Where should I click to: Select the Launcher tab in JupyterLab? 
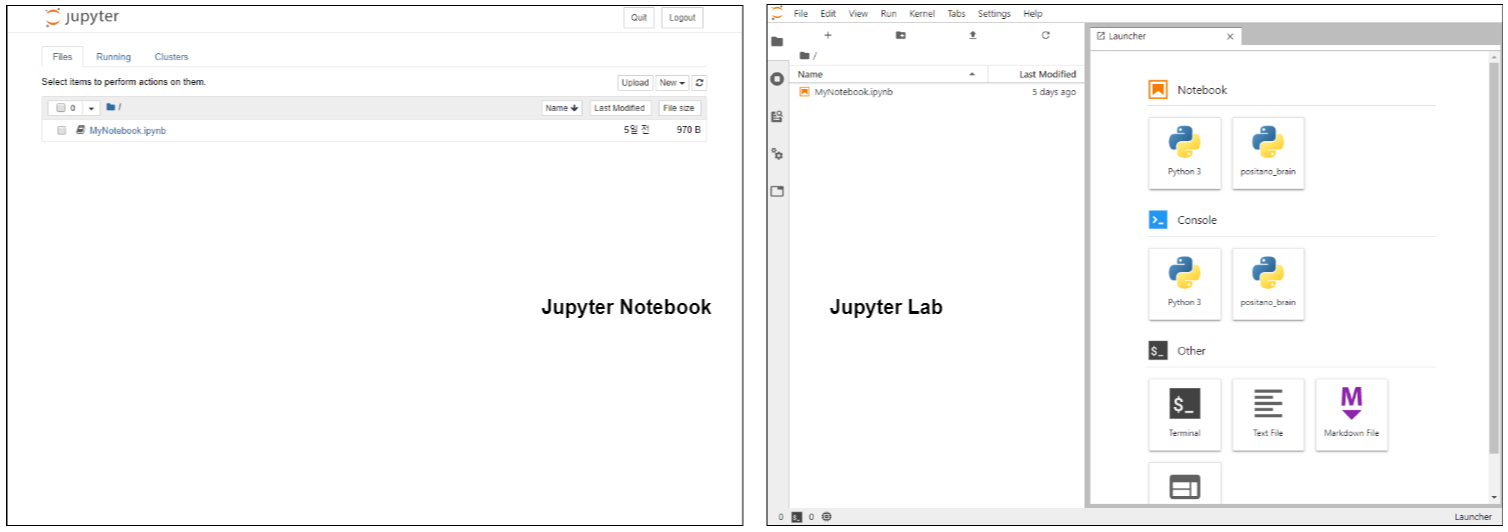point(1165,36)
